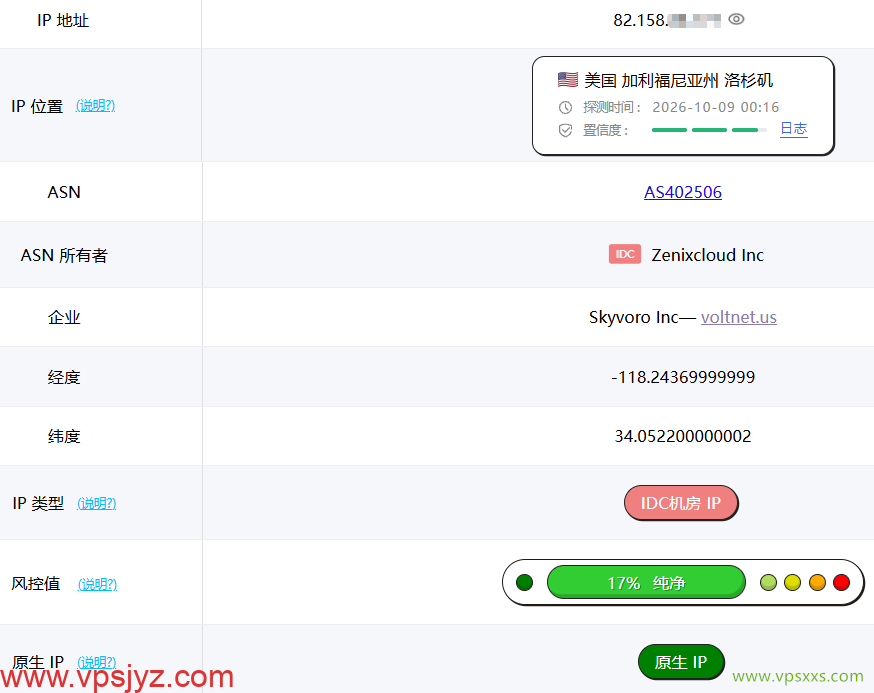
Task: Click the orange risk level dot
Action: tap(817, 583)
